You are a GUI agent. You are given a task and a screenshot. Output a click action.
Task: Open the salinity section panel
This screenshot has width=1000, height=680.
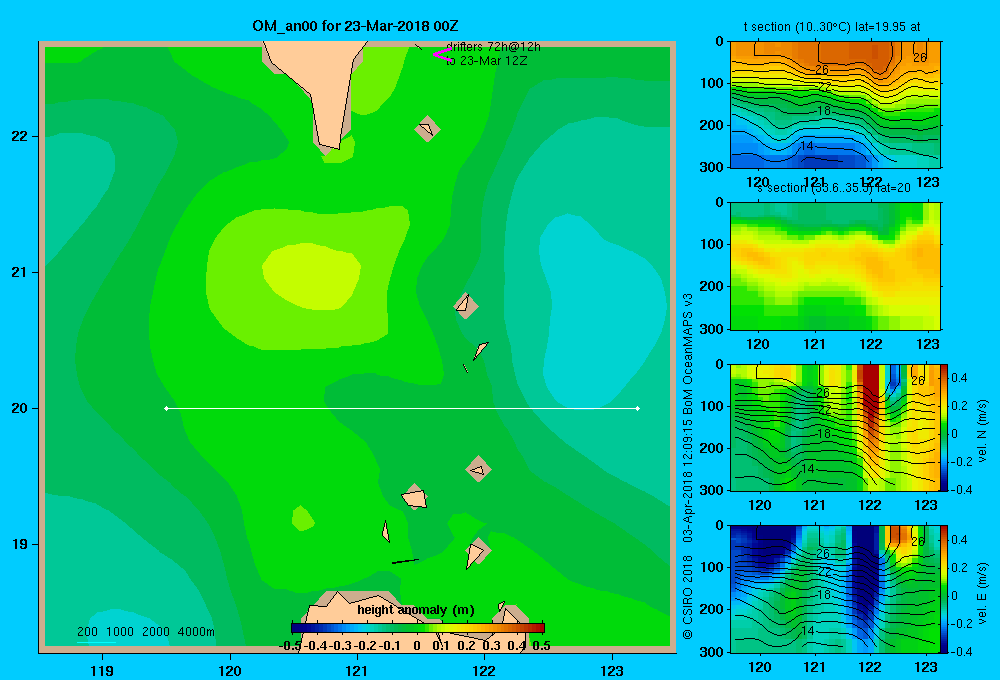[x=835, y=265]
